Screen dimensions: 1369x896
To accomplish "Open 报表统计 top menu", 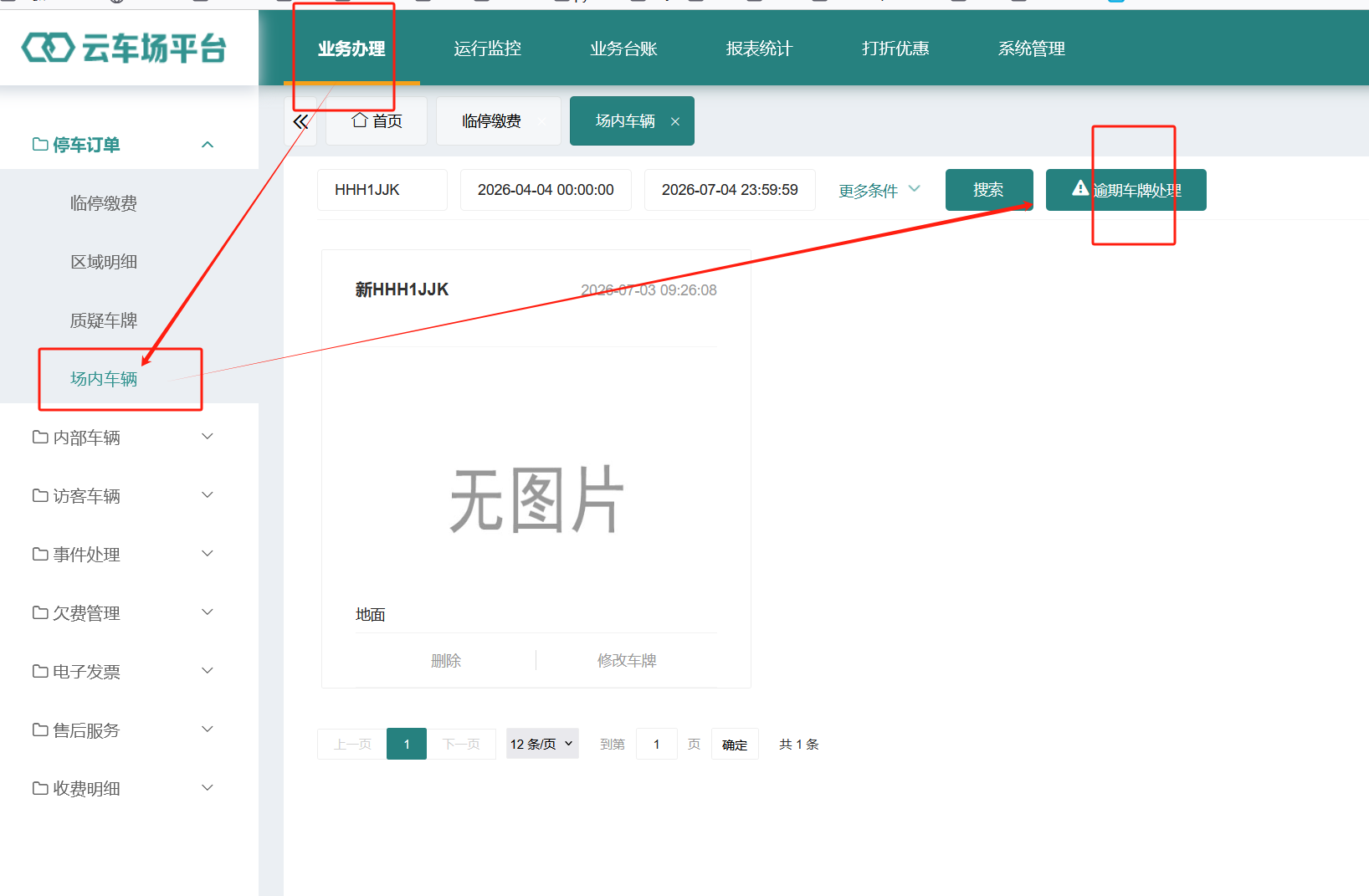I will tap(759, 49).
